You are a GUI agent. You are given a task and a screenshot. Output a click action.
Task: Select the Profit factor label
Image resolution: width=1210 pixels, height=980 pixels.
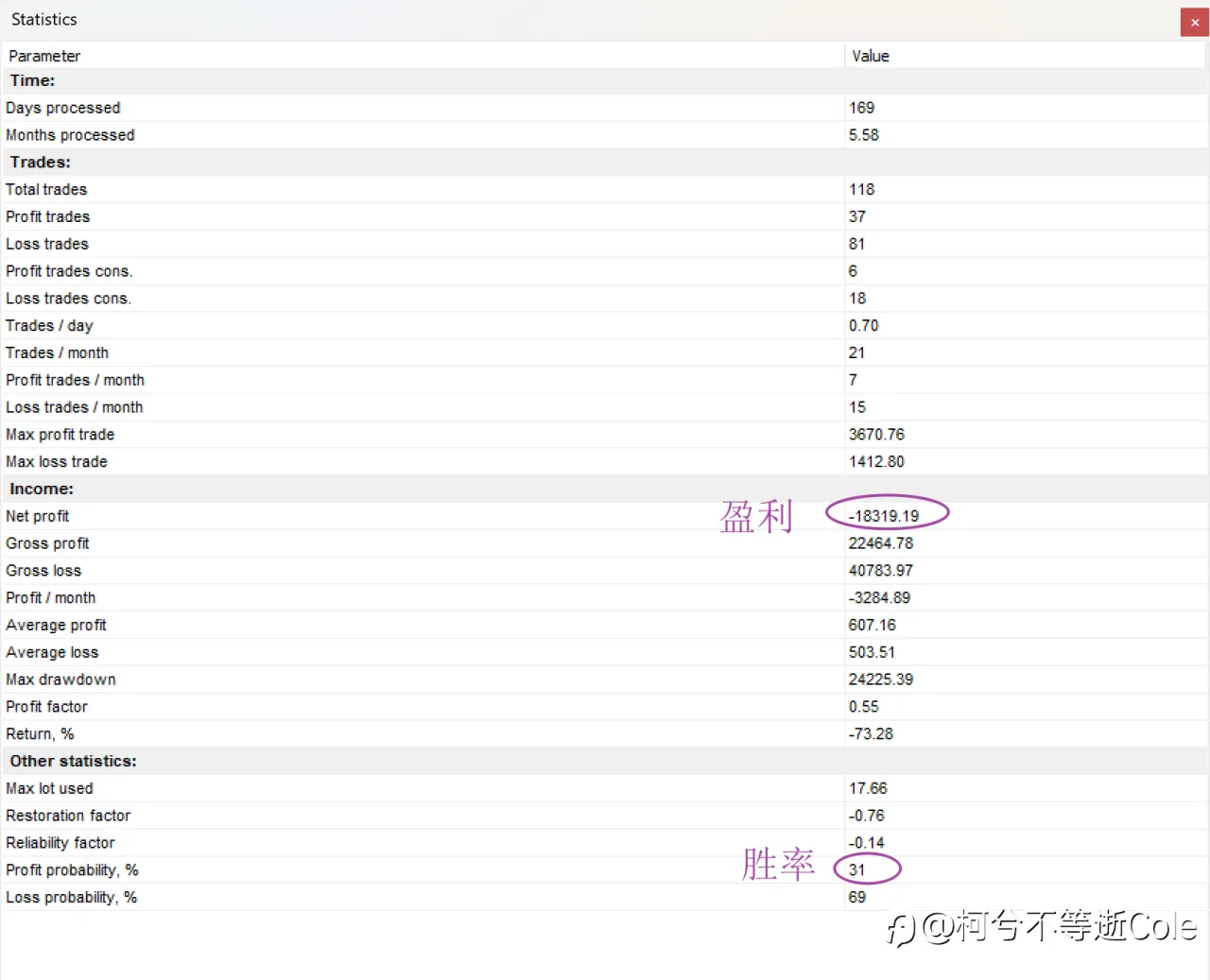click(x=46, y=707)
